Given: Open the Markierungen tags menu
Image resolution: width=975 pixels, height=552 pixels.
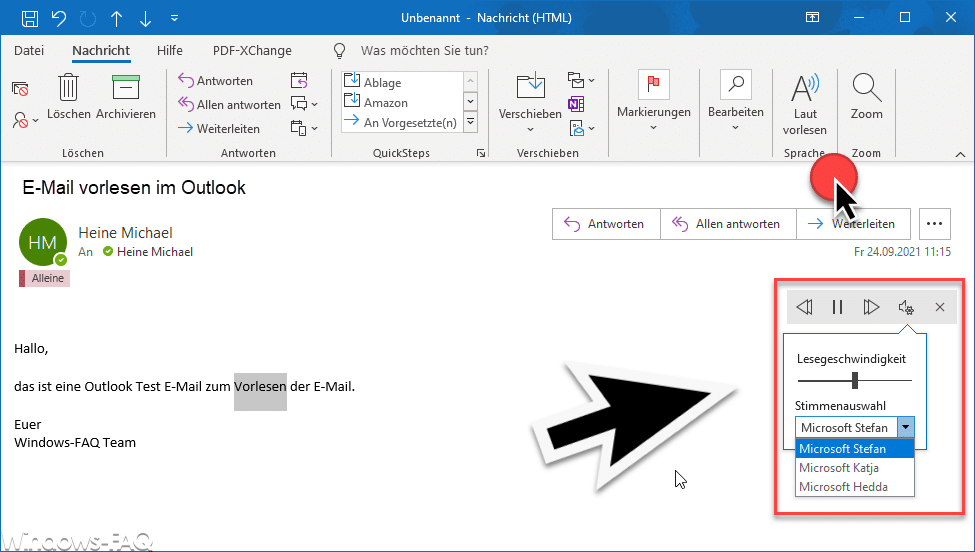Looking at the screenshot, I should coord(654,101).
